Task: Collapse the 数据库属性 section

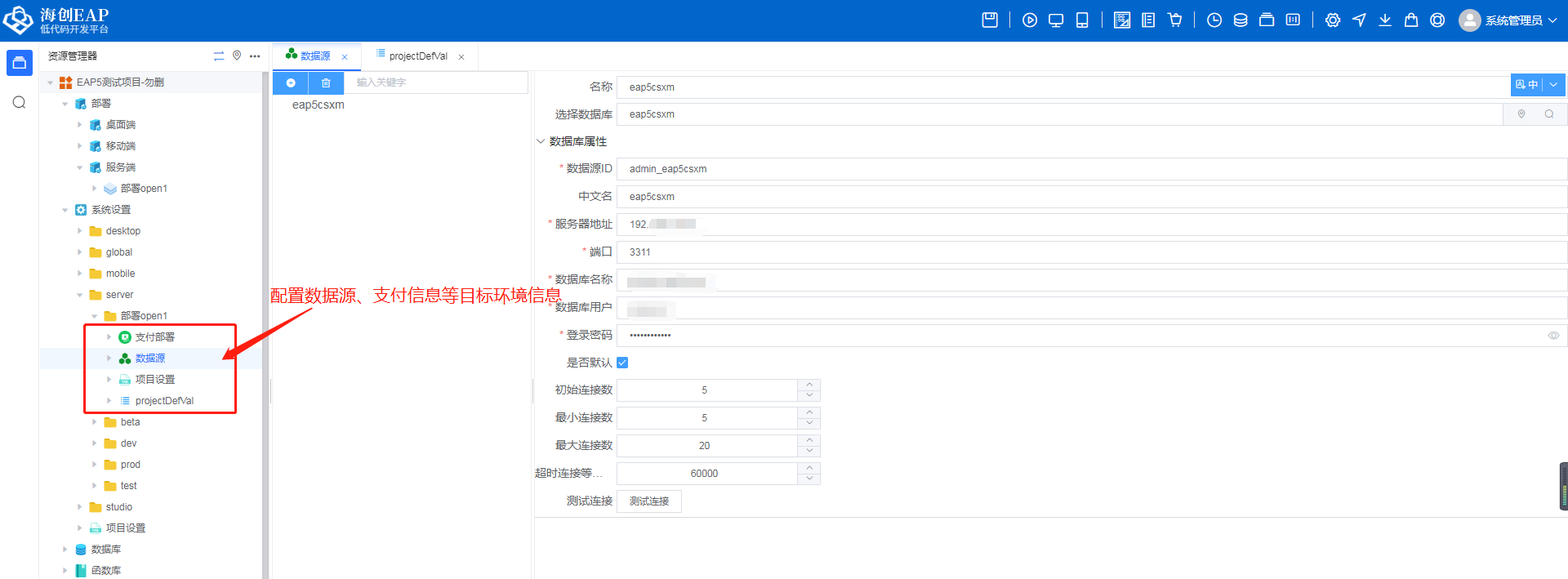Action: click(x=541, y=141)
